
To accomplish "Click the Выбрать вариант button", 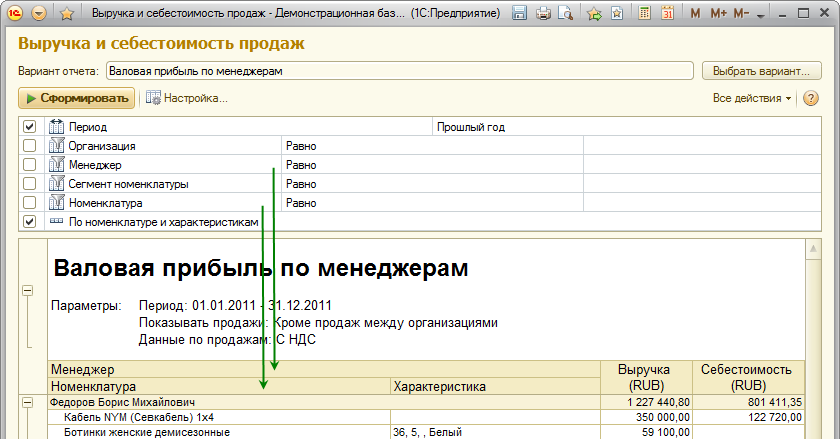I will pyautogui.click(x=762, y=71).
